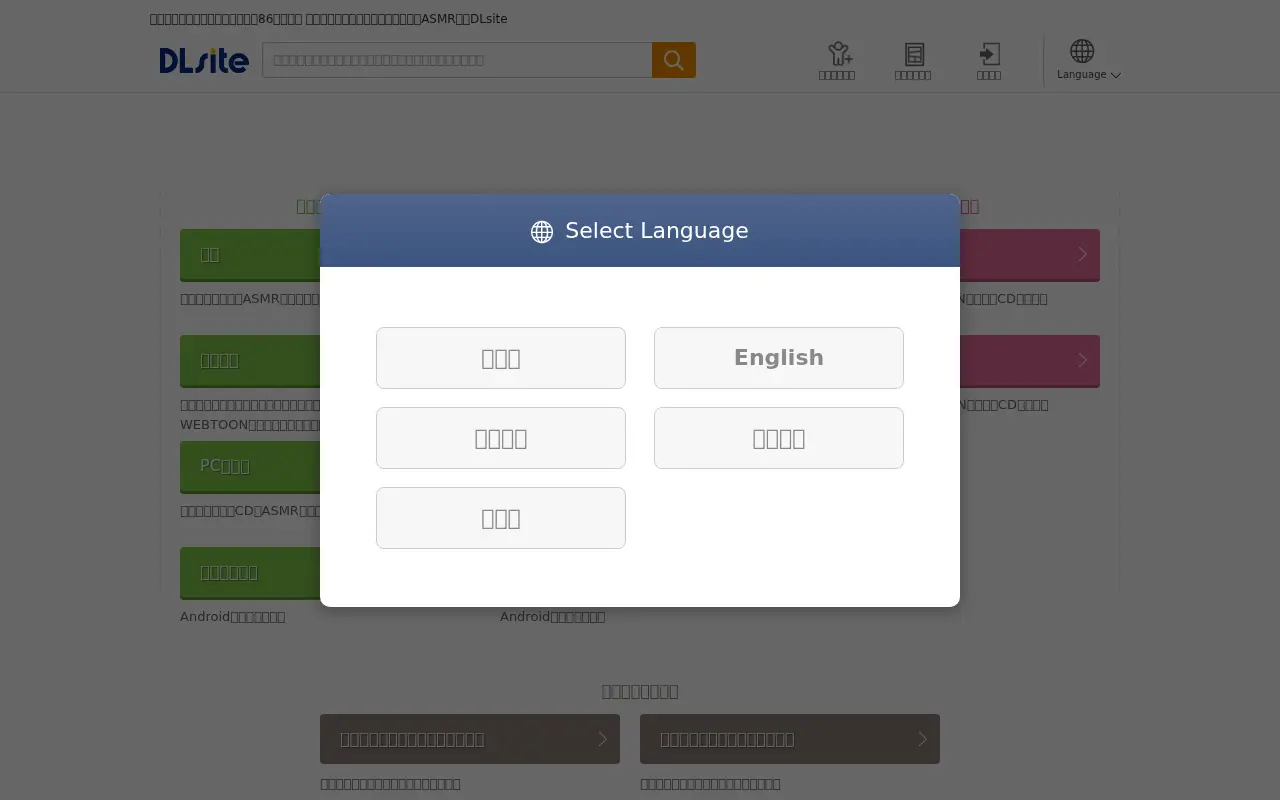Click the description line starting with WEBTOON
1280x800 pixels.
click(x=250, y=425)
